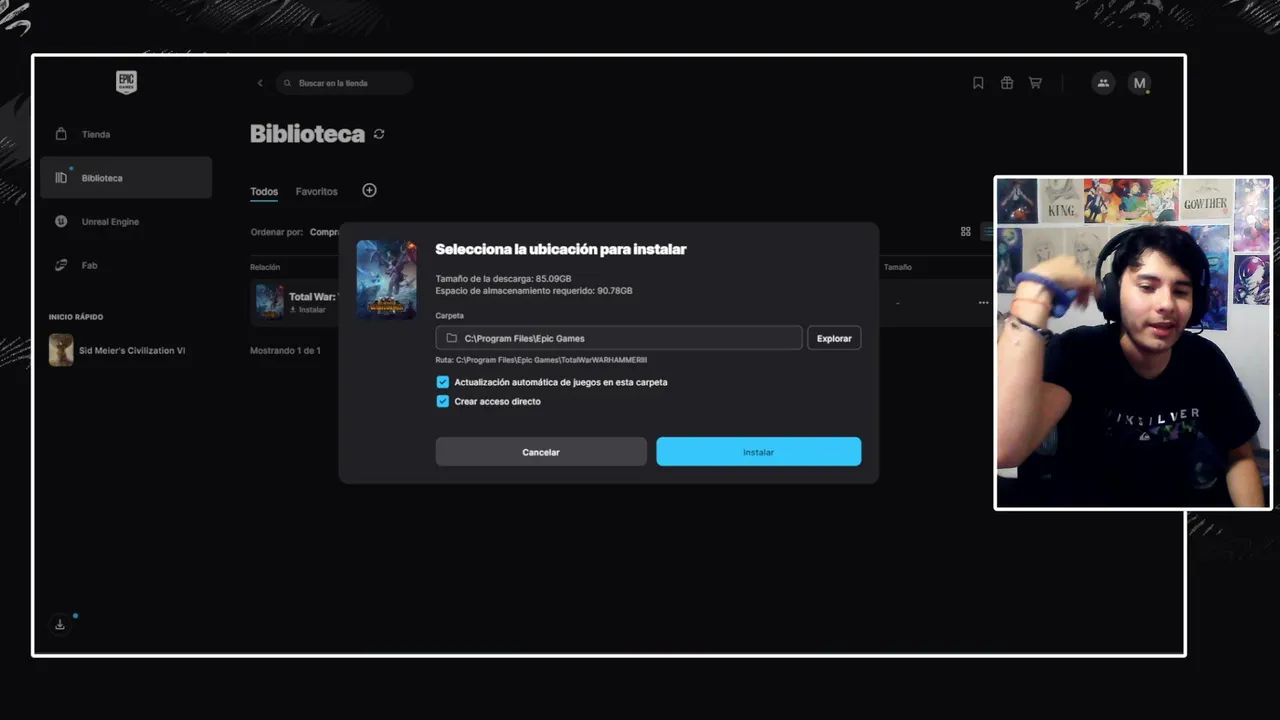Image resolution: width=1280 pixels, height=720 pixels.
Task: Click the folder path field C:\Program Files\Epic Games
Action: click(x=619, y=338)
